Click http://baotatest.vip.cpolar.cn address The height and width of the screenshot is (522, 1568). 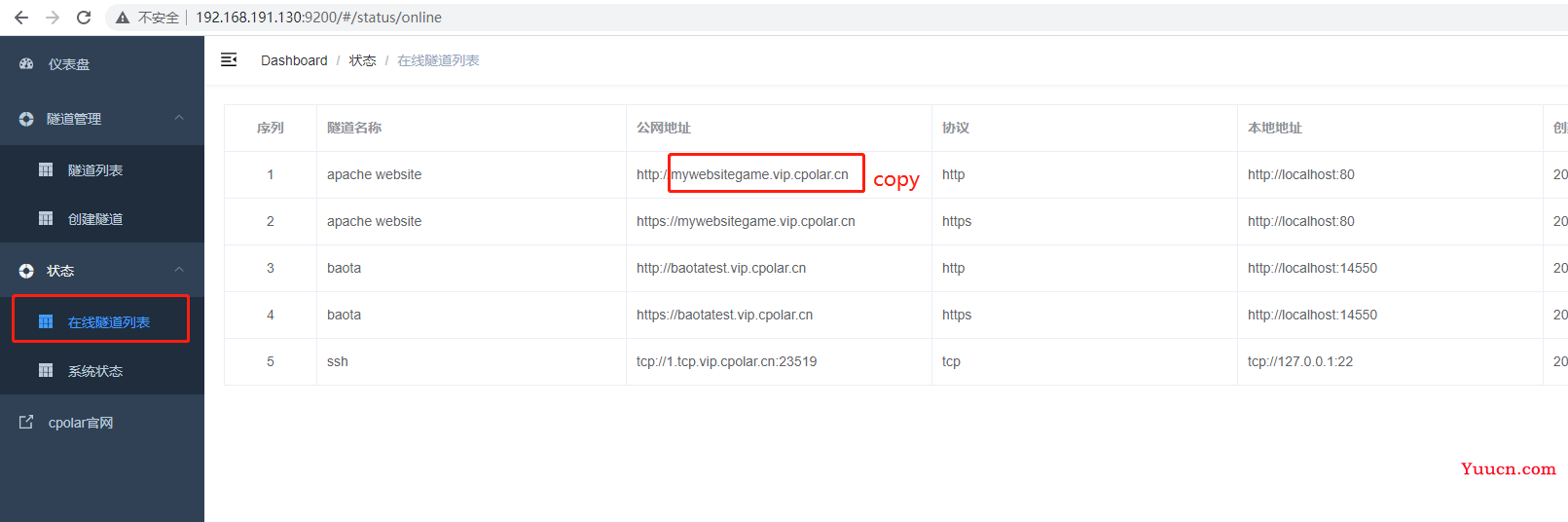(x=721, y=268)
